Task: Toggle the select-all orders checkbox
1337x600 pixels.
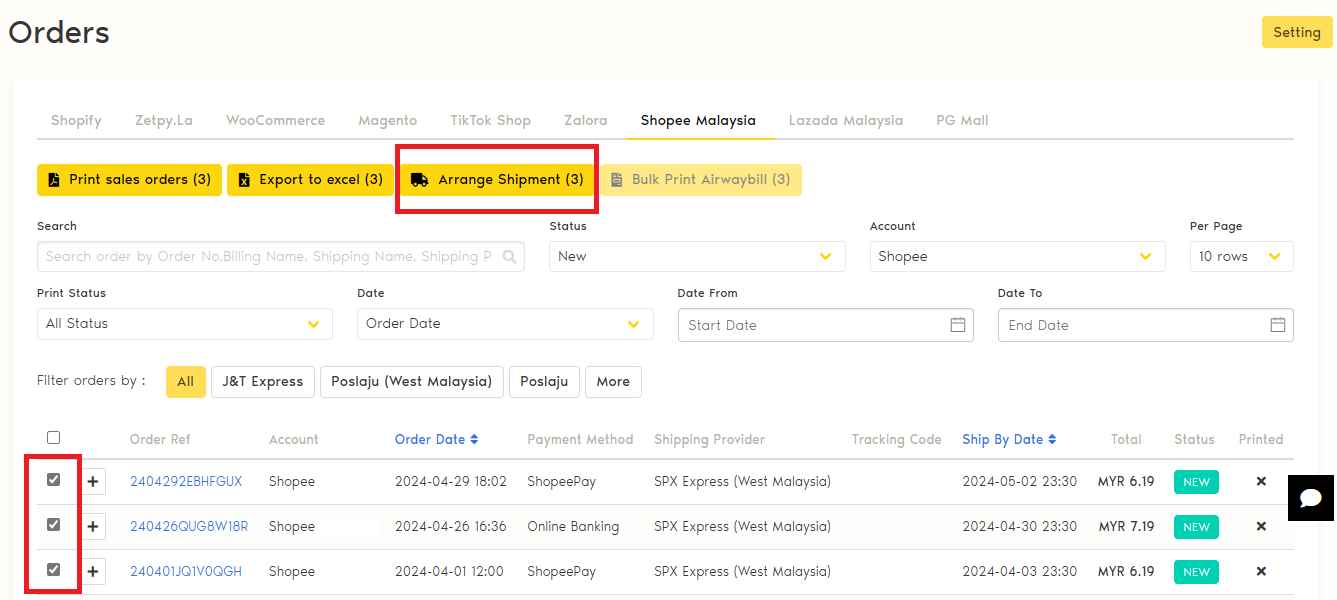Action: coord(54,438)
